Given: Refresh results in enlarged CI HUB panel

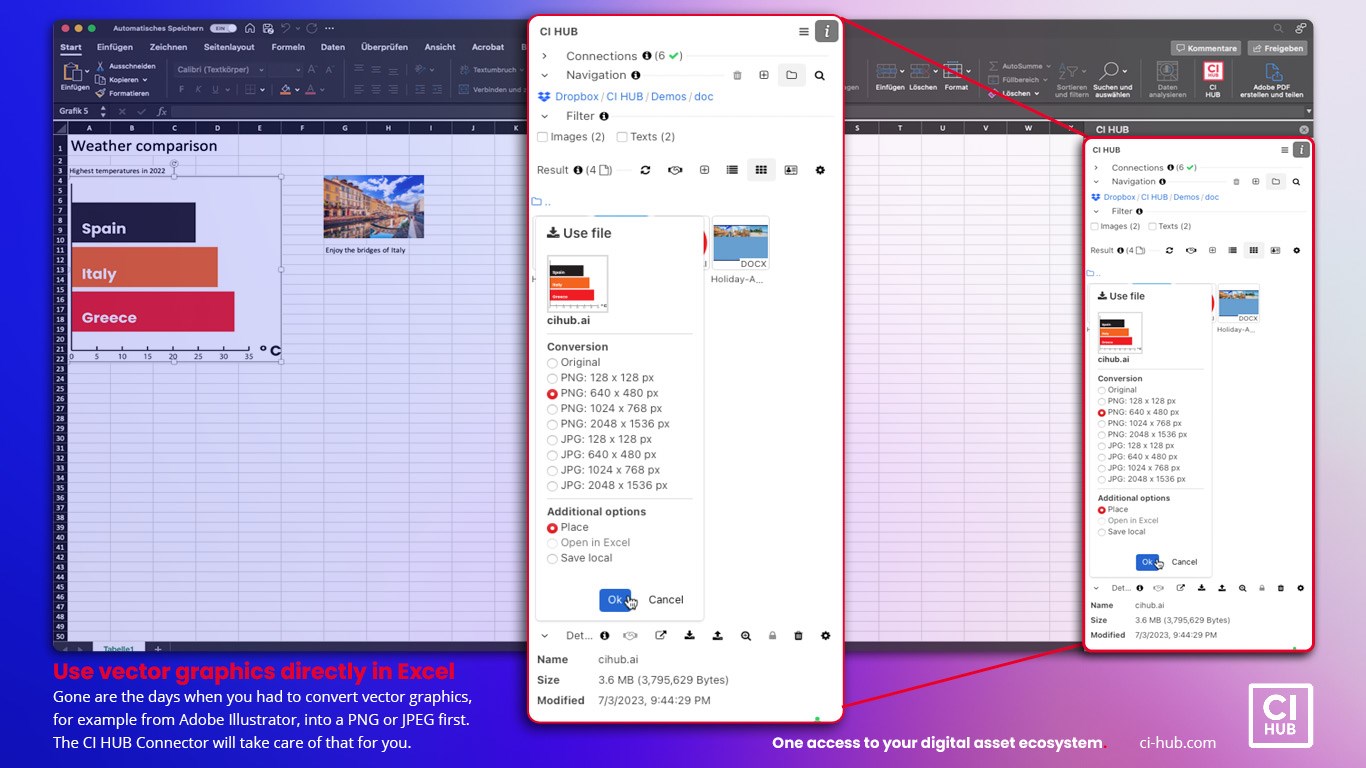Looking at the screenshot, I should (x=646, y=170).
